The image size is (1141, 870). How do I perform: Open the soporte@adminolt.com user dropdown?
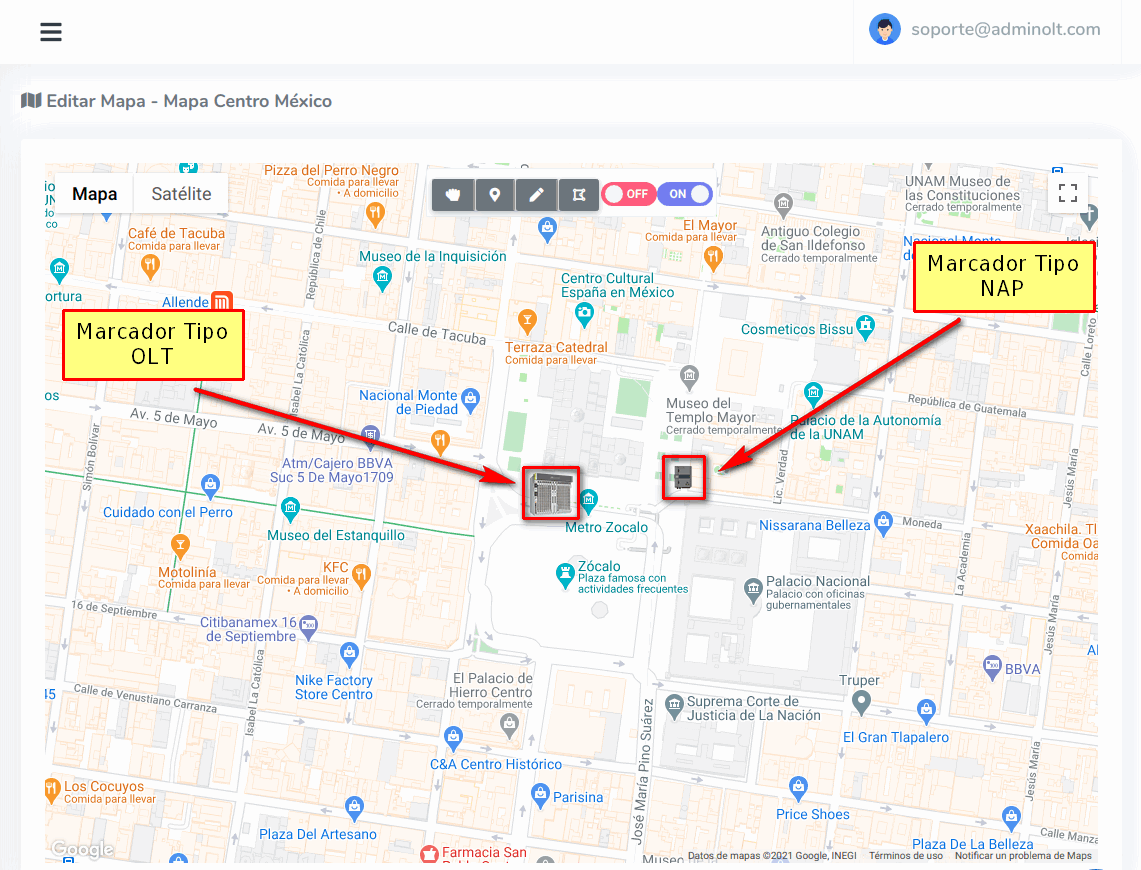pyautogui.click(x=1005, y=30)
